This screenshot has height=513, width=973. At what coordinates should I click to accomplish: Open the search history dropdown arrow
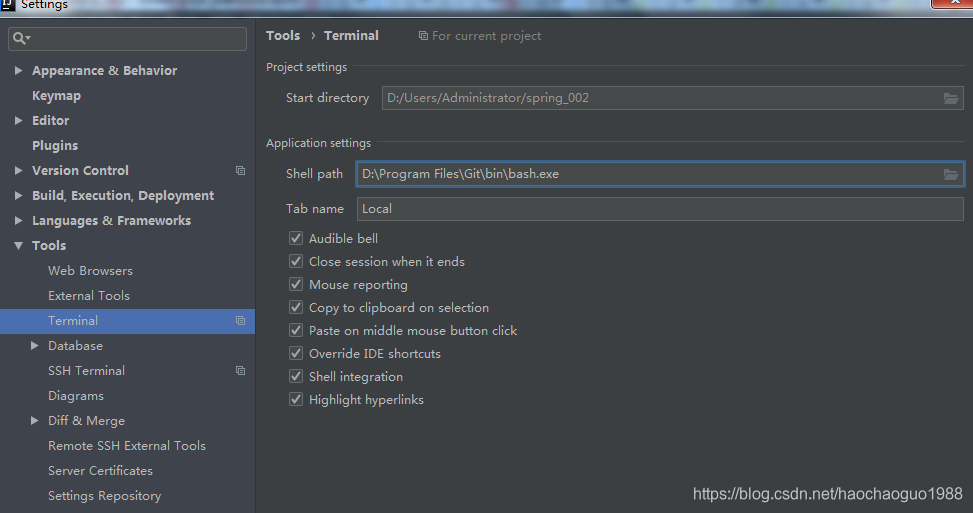28,38
